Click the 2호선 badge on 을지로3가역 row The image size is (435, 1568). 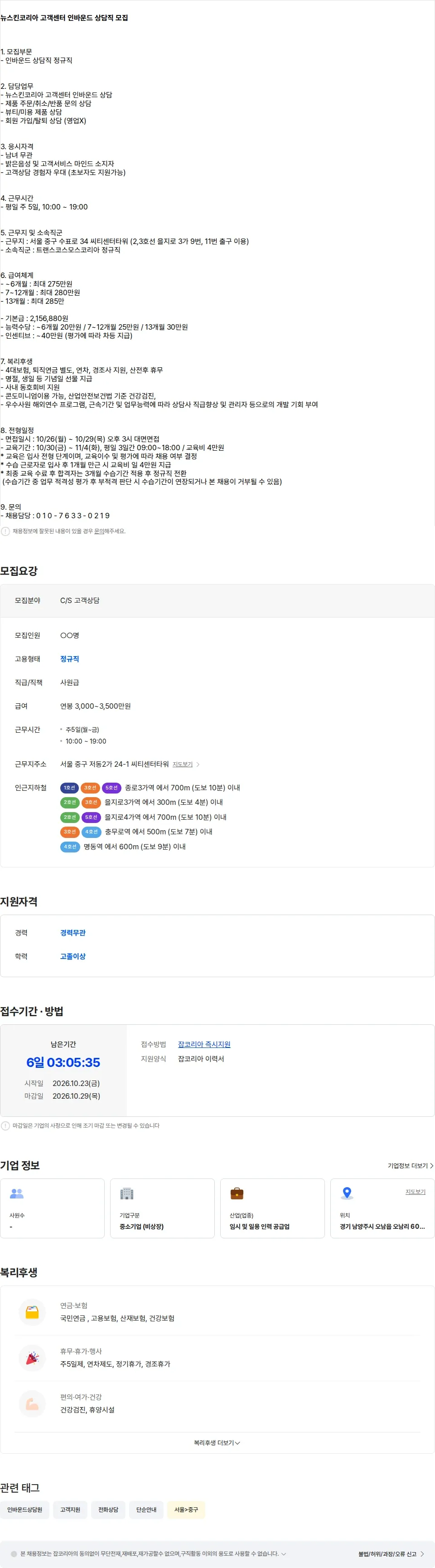coord(70,802)
